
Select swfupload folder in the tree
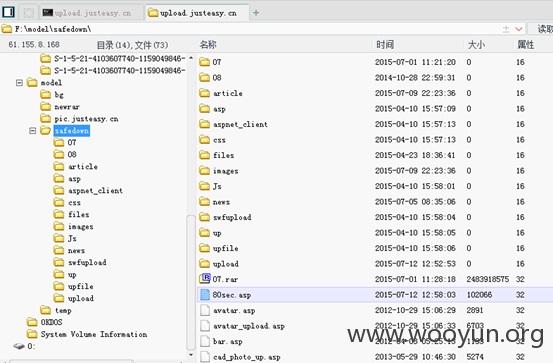[x=80, y=262]
